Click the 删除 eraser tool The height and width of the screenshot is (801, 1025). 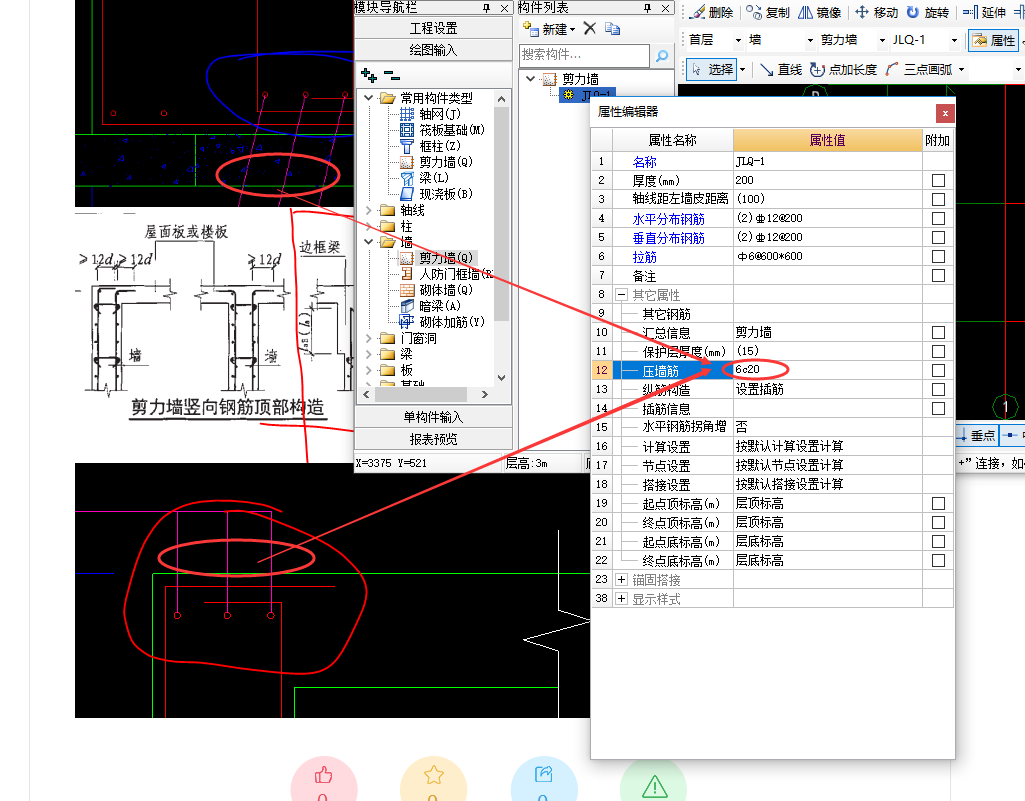(710, 13)
